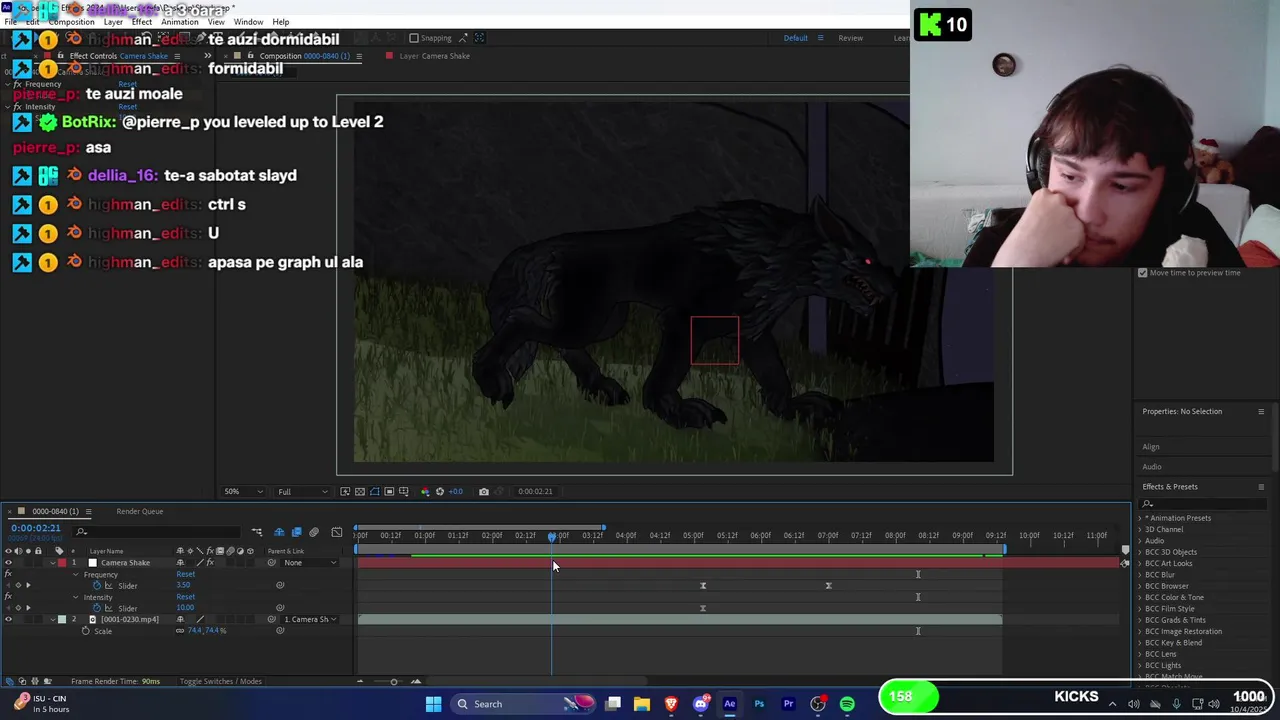The width and height of the screenshot is (1280, 720).
Task: Open the Effect menu
Action: [142, 22]
